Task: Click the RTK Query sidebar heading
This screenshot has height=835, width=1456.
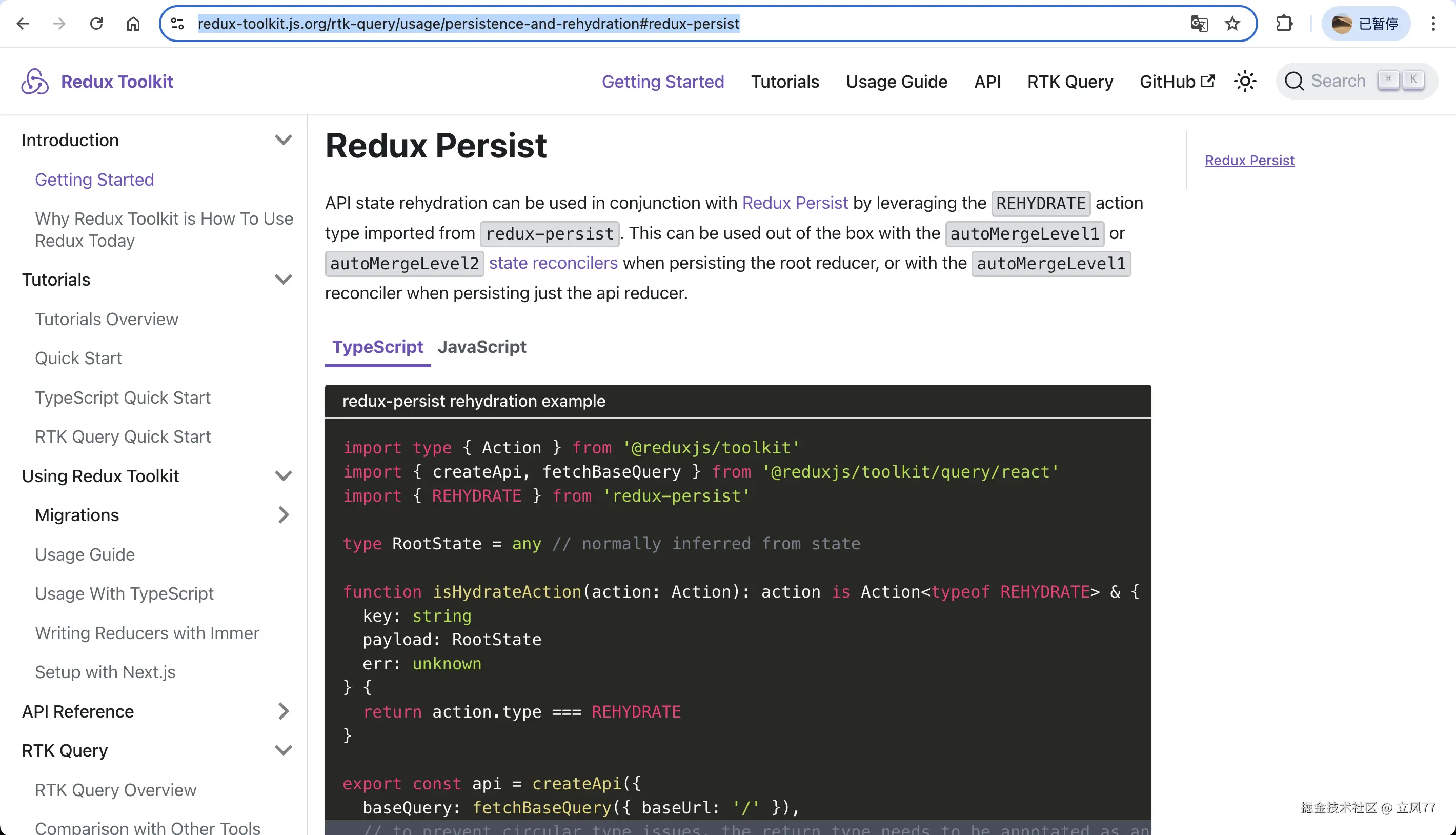Action: pyautogui.click(x=65, y=750)
